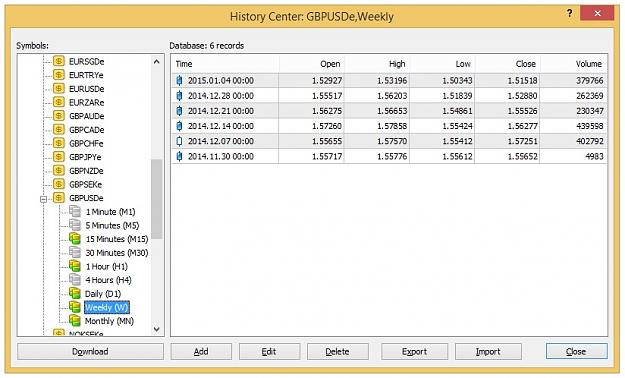625x378 pixels.
Task: Select the Weekly (W) timeframe label
Action: 106,307
